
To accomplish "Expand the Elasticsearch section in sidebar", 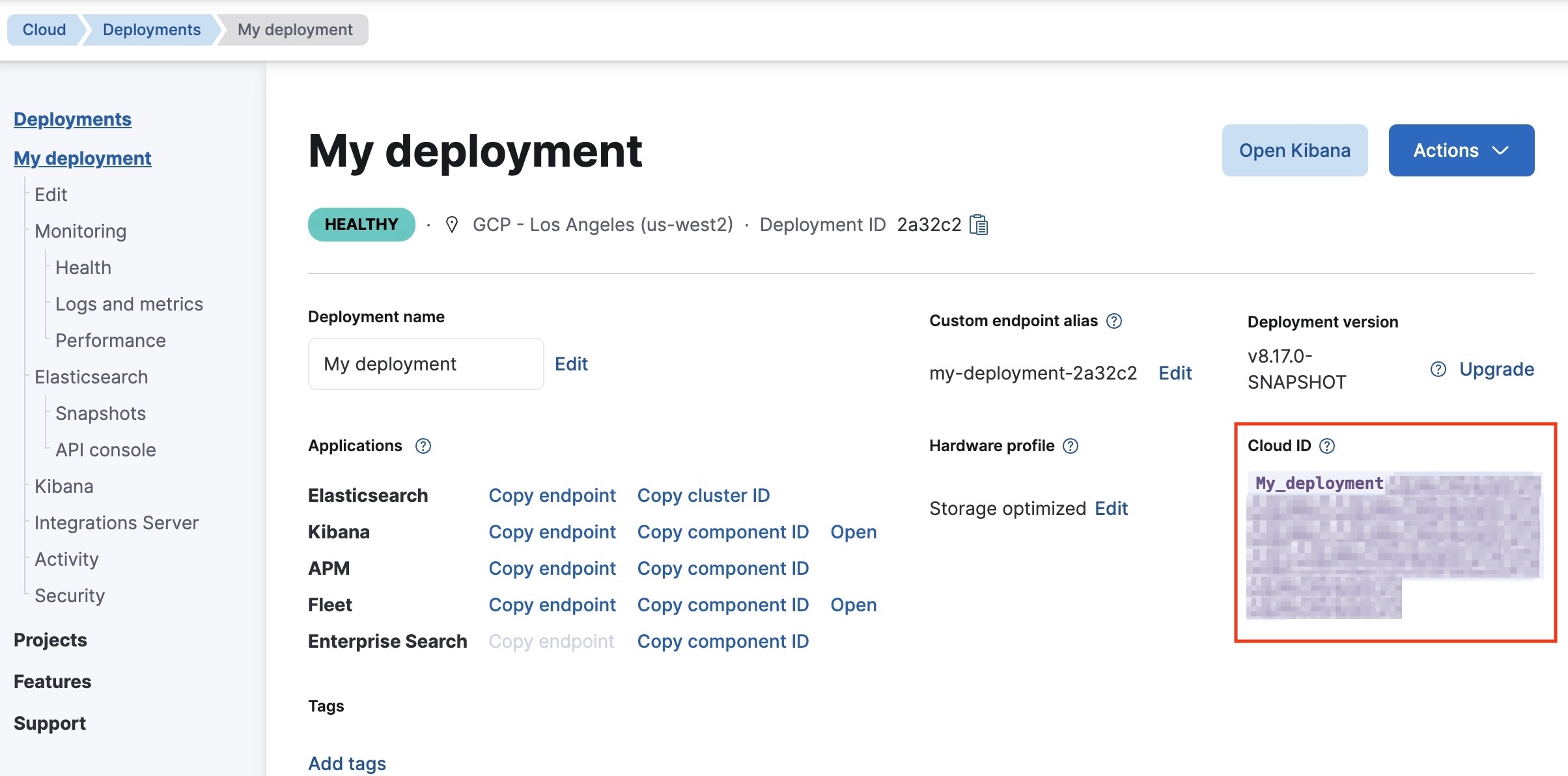I will [91, 376].
